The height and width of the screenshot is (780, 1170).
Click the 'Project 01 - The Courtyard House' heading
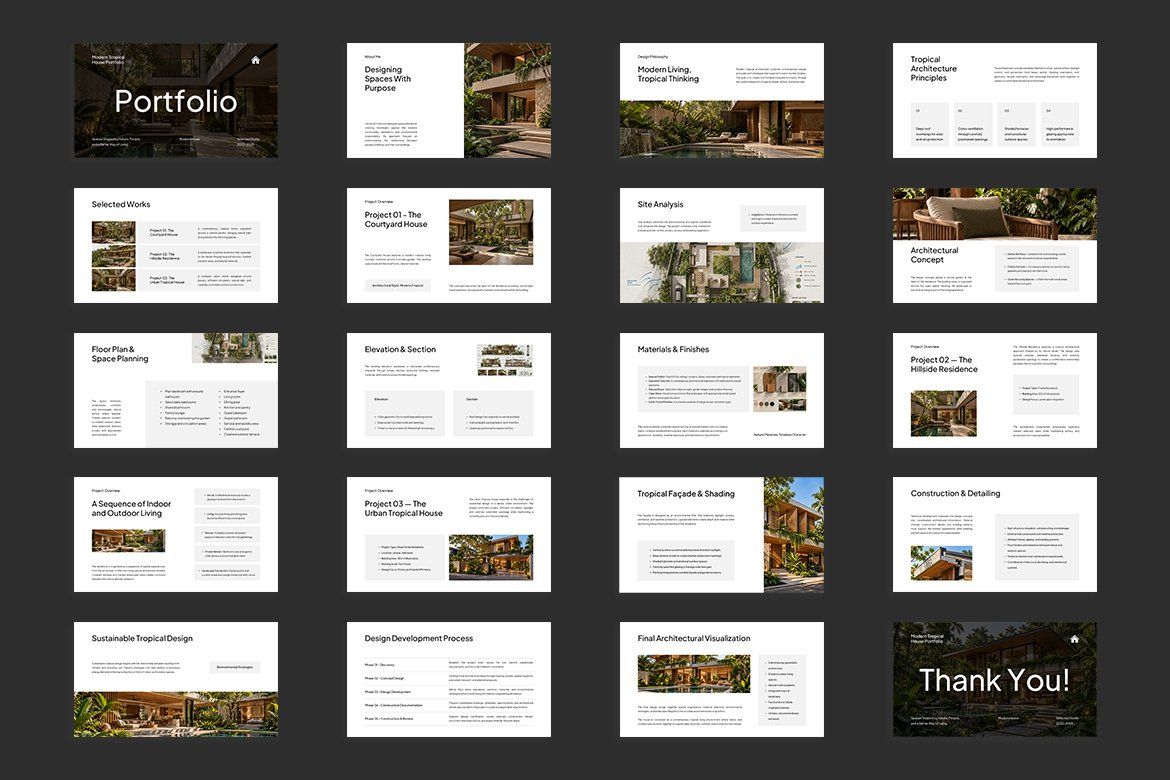(396, 219)
